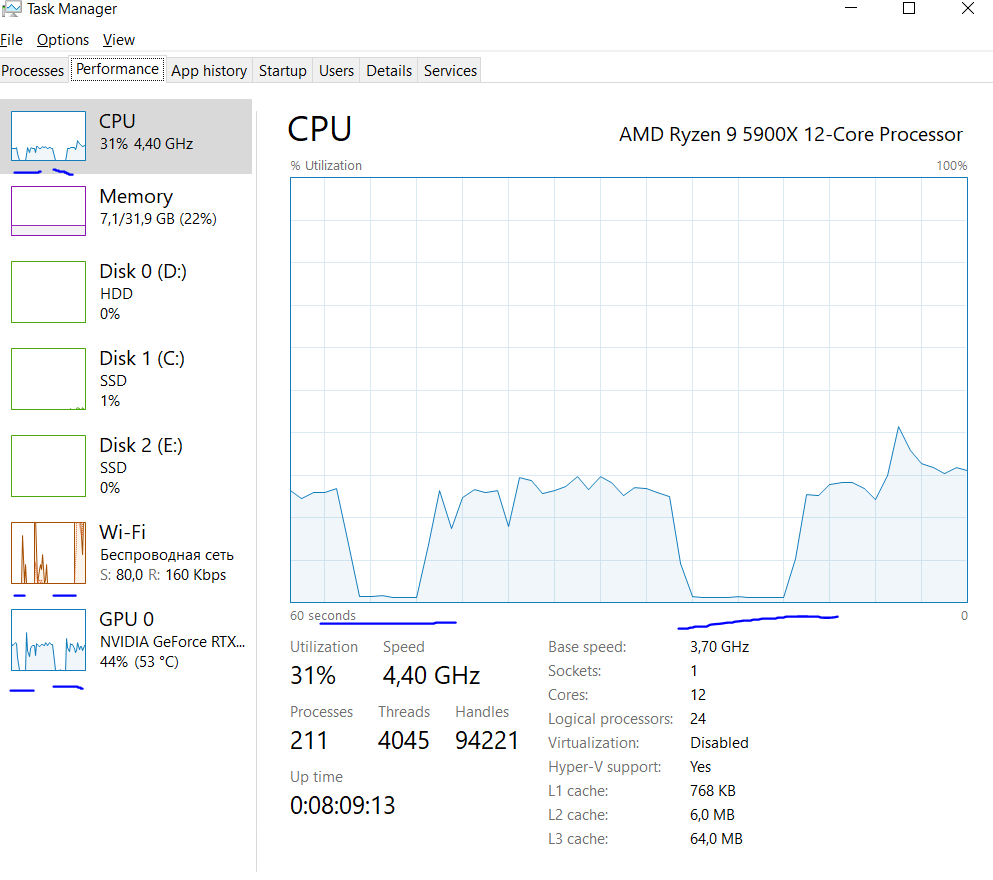Maximize the Task Manager window
This screenshot has height=880, width=993.
click(909, 9)
